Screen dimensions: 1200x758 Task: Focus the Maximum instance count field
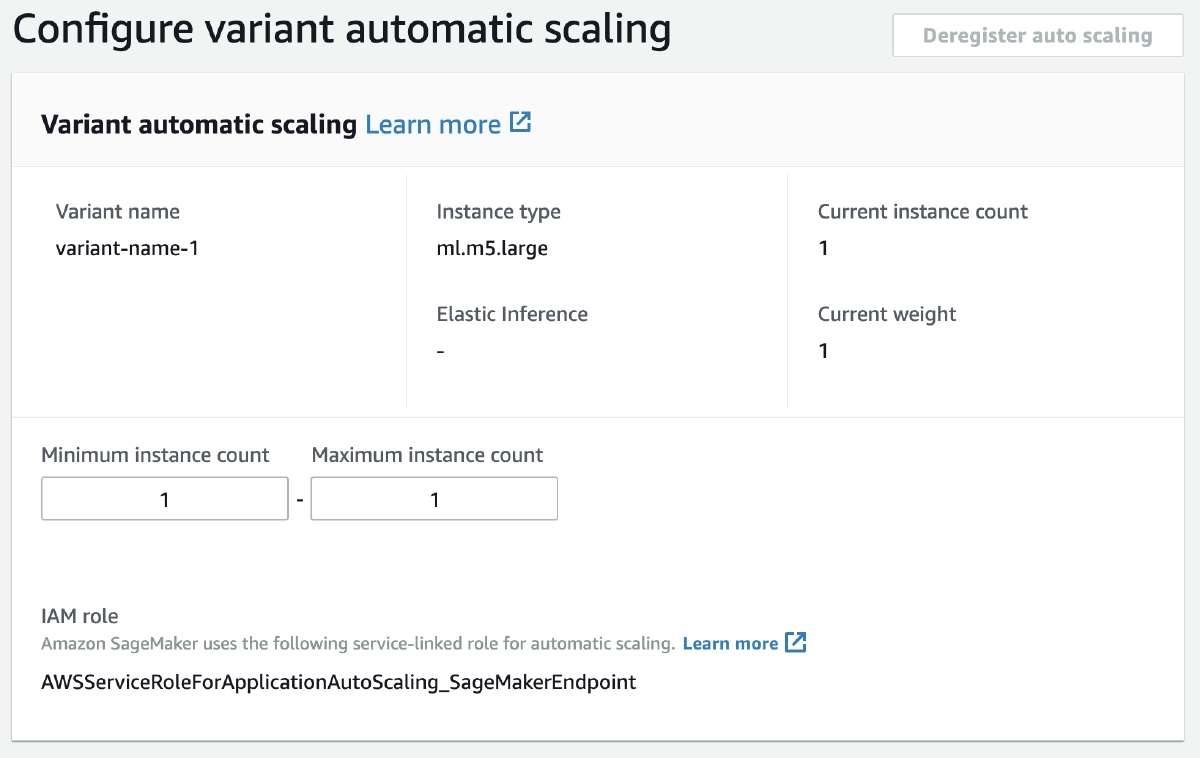click(x=434, y=499)
